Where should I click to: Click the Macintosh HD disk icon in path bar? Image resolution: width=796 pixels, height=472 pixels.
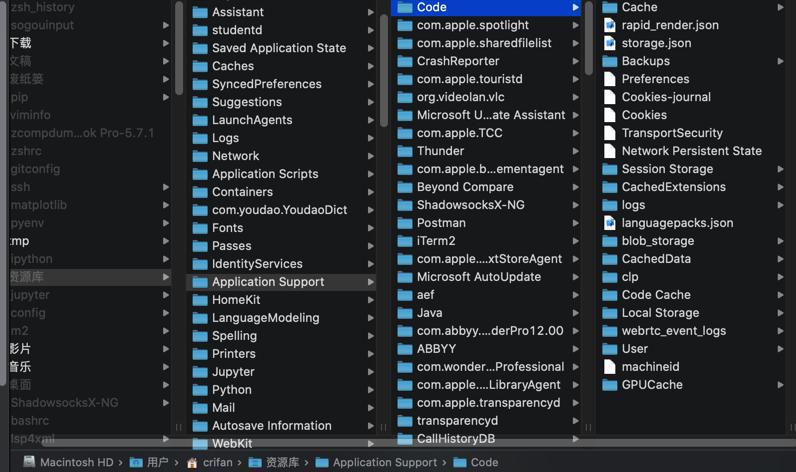click(29, 462)
